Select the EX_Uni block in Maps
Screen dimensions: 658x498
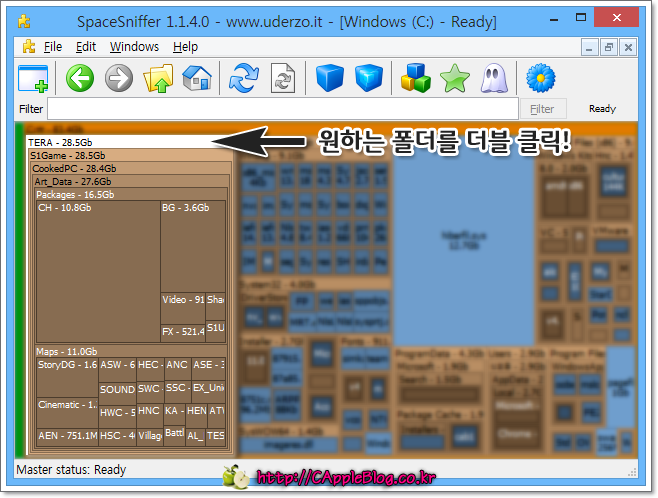click(x=209, y=392)
